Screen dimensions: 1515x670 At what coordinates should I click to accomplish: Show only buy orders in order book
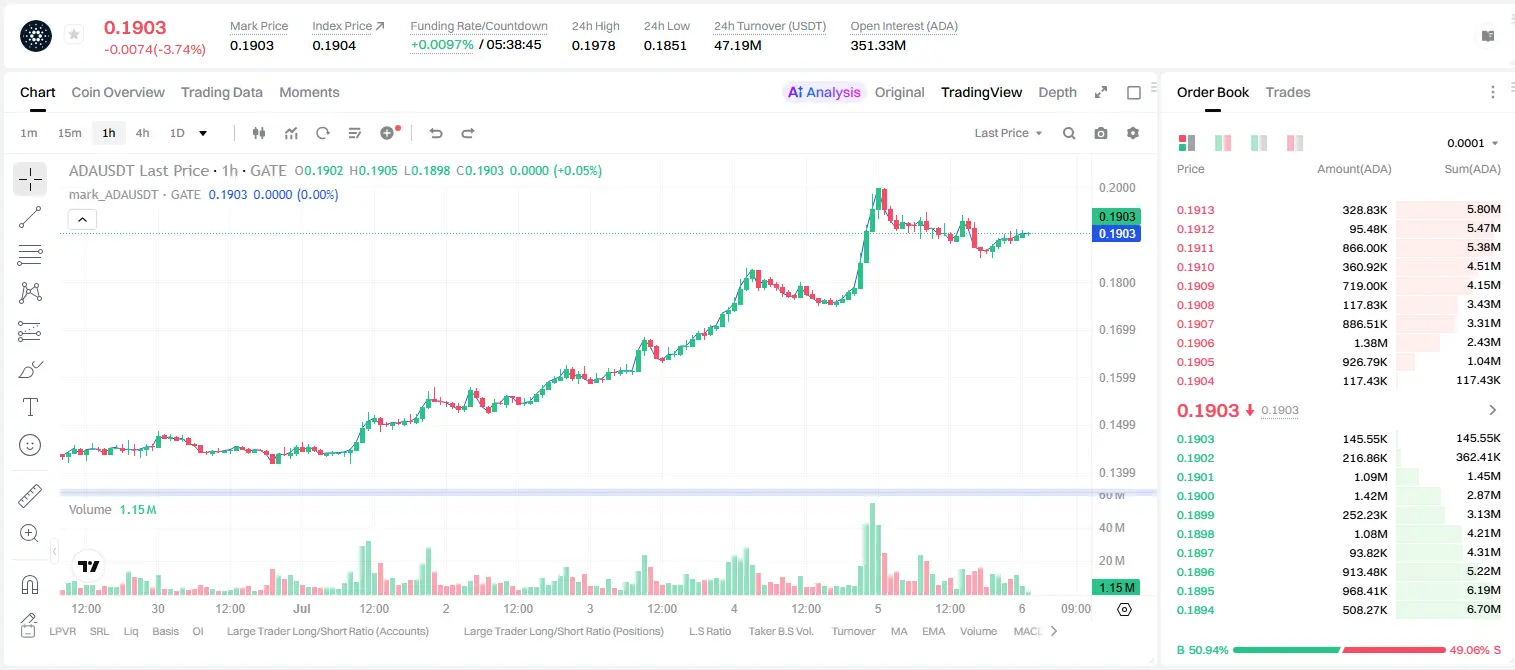coord(1259,143)
